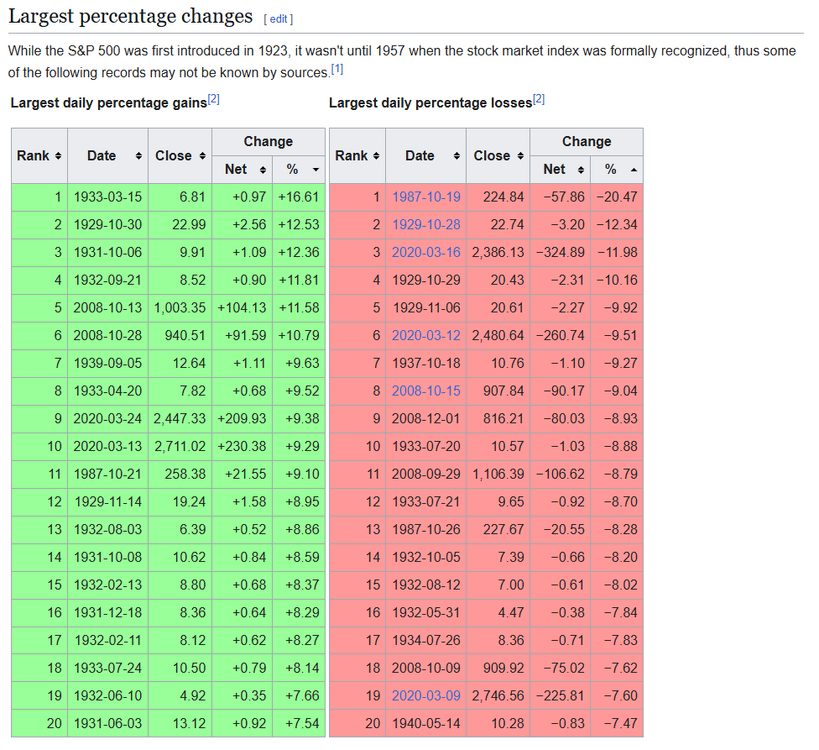Select the −7.47 percent cell
This screenshot has height=750, width=819.
click(x=617, y=723)
